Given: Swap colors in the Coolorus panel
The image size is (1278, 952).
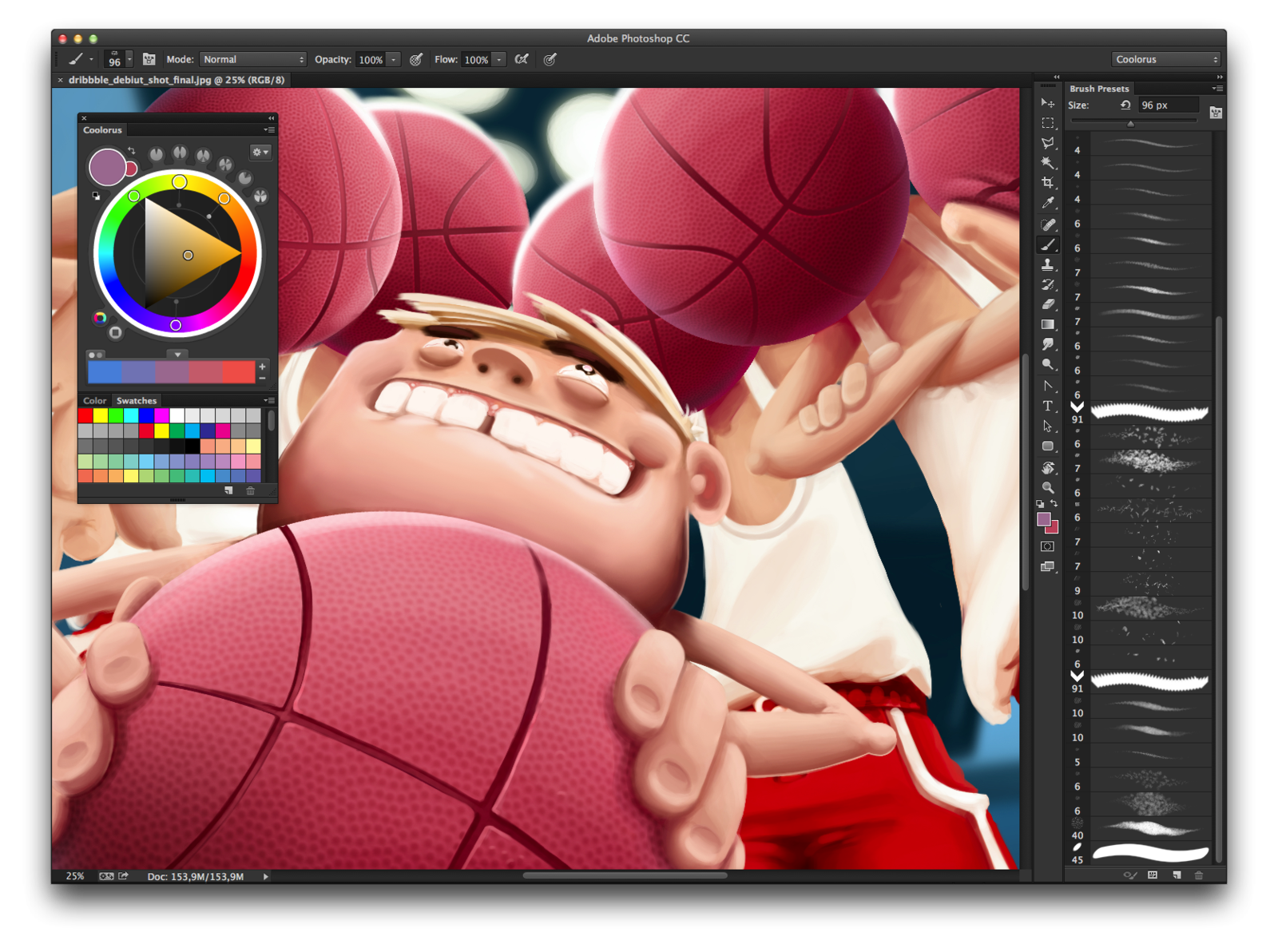Looking at the screenshot, I should tap(132, 150).
